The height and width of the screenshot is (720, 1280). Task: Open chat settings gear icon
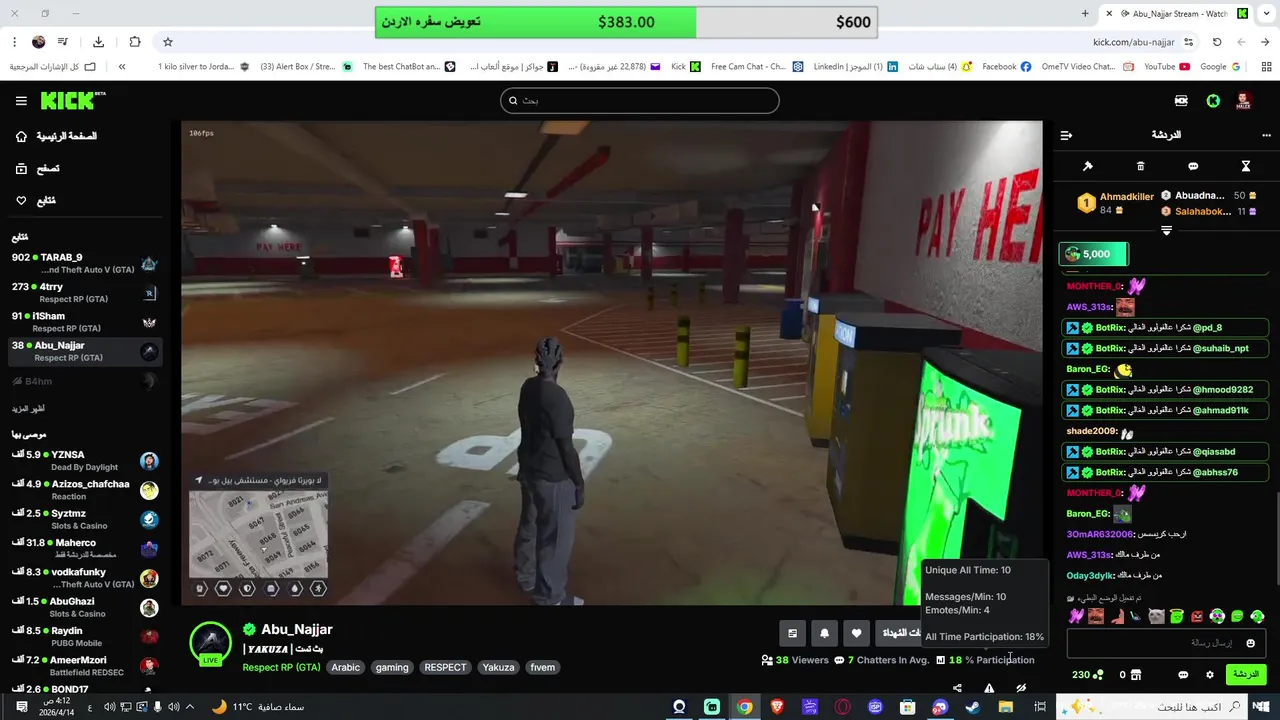point(1209,675)
